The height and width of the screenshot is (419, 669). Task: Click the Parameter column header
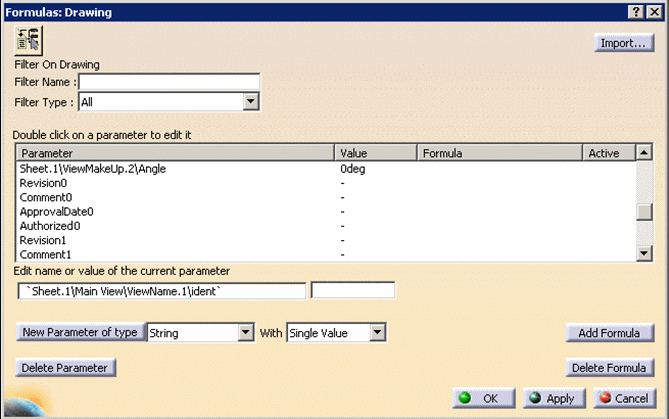coord(175,153)
